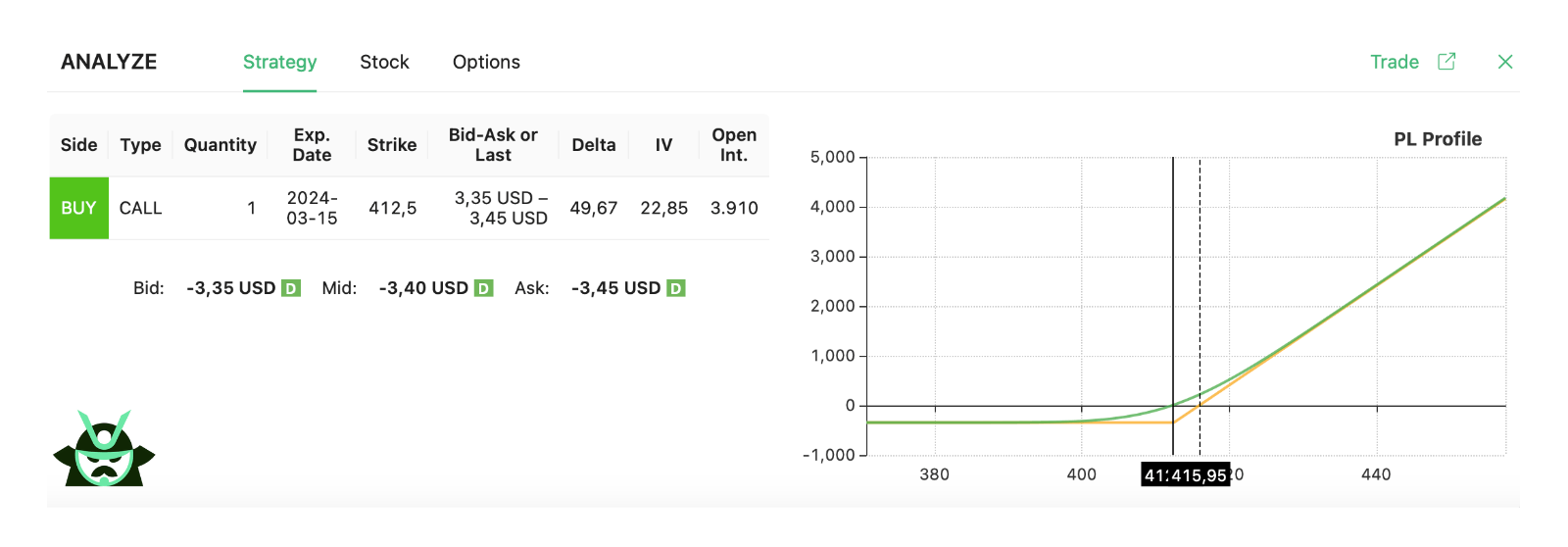Click the Trade external link icon
Viewport: 1568px width, 547px height.
[1446, 62]
